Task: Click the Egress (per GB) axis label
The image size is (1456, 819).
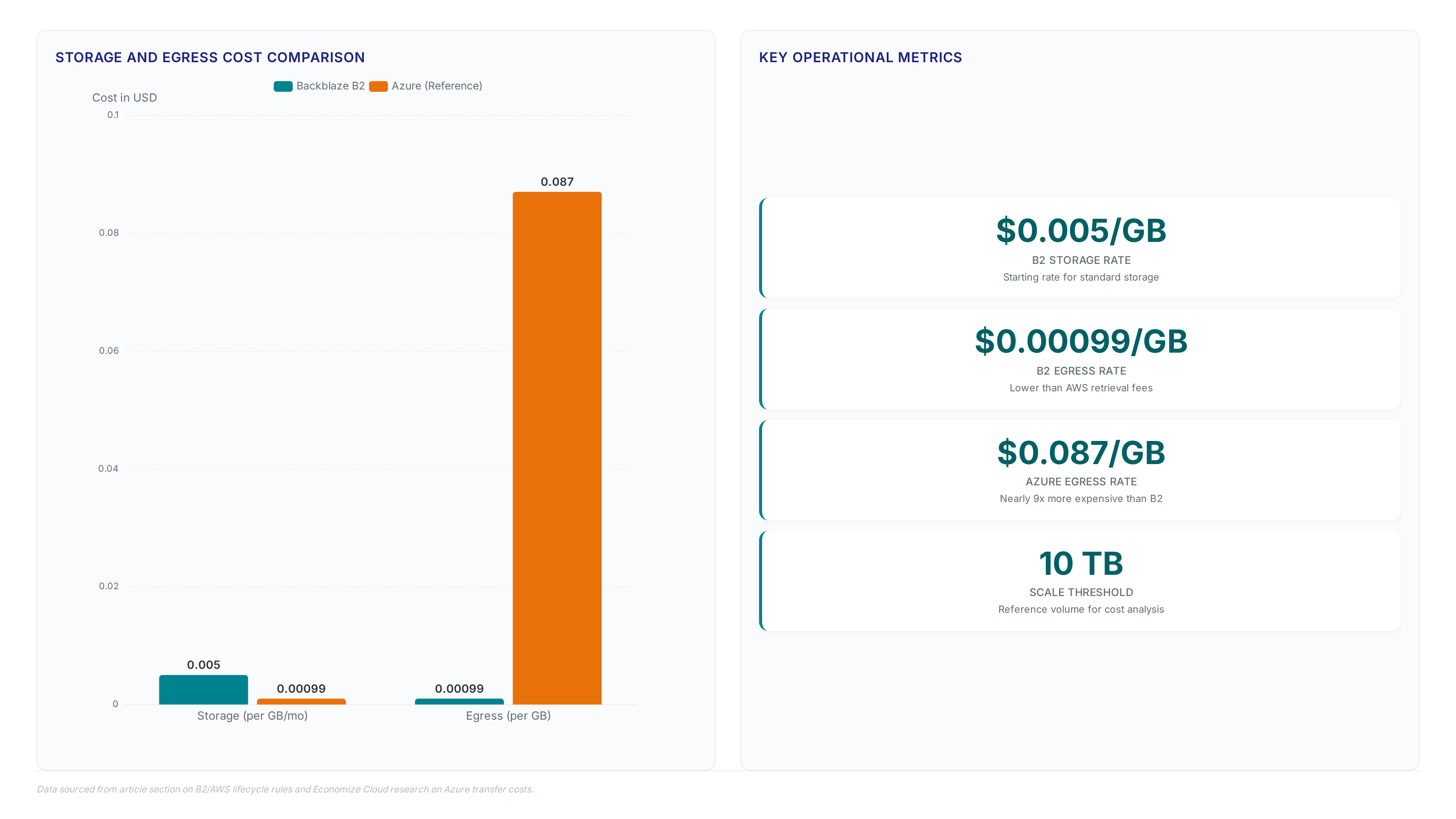Action: point(508,716)
